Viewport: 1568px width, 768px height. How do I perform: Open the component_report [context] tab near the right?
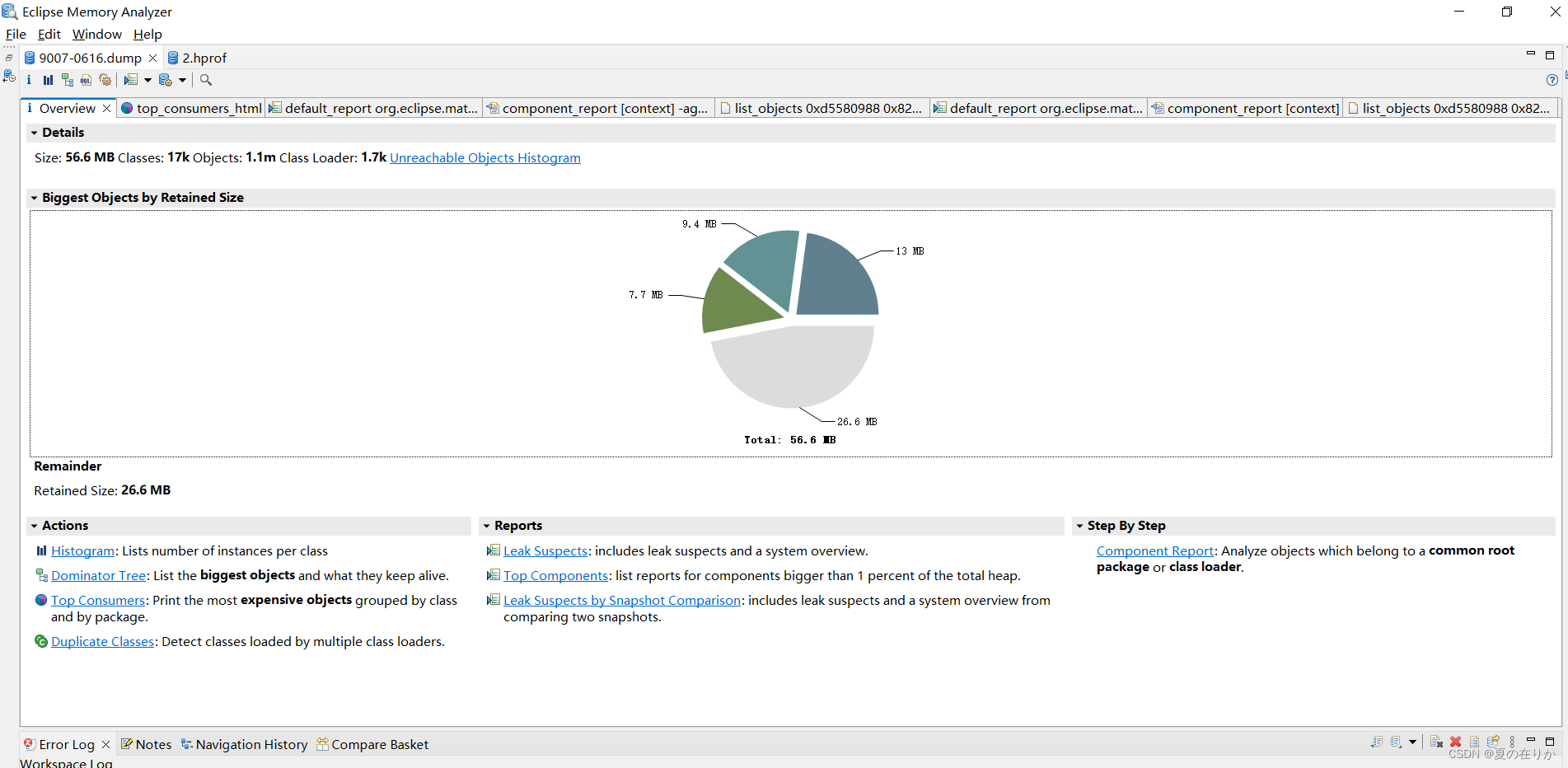tap(1245, 108)
